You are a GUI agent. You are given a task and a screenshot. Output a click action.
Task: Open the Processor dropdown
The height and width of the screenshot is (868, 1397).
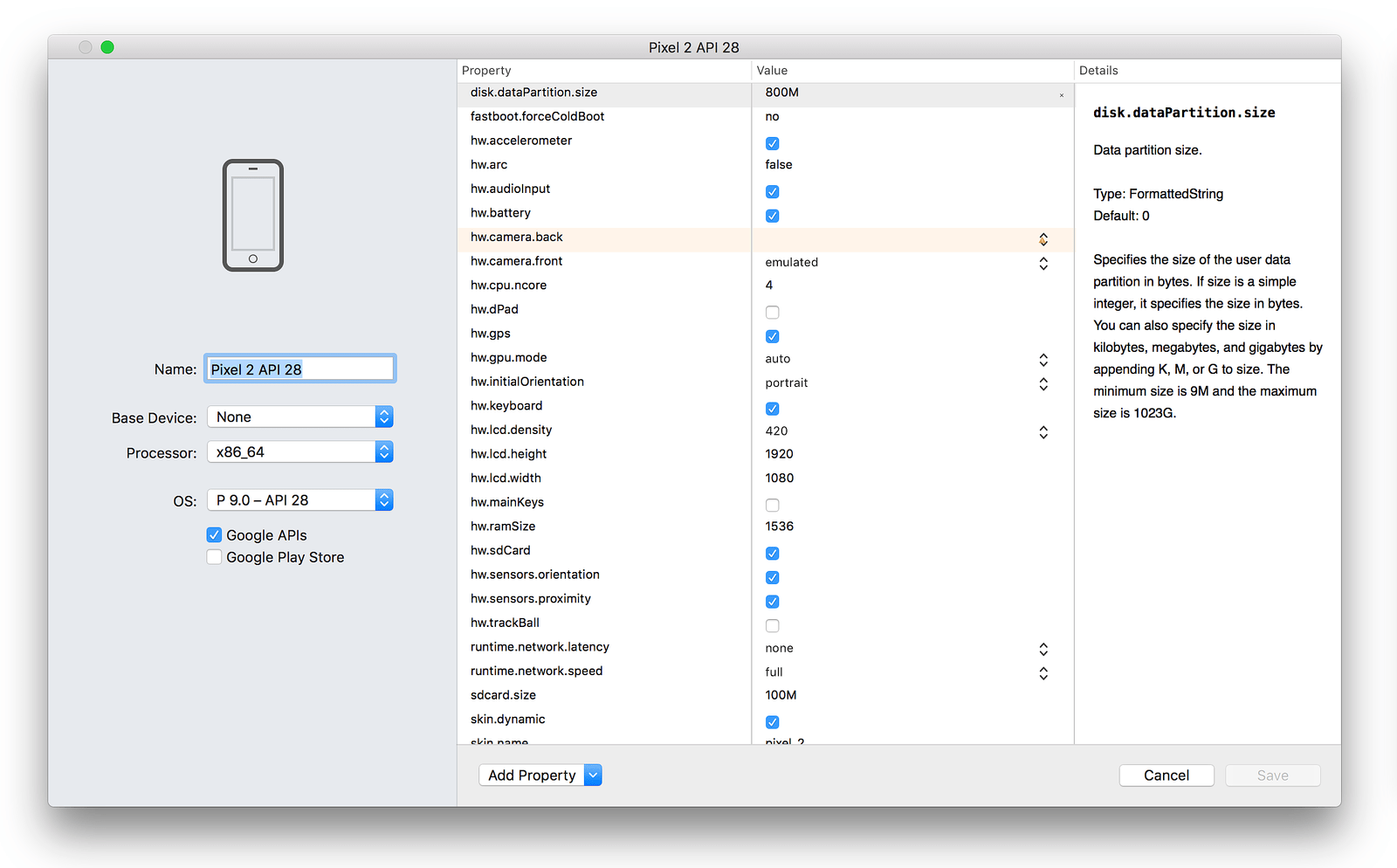point(384,451)
